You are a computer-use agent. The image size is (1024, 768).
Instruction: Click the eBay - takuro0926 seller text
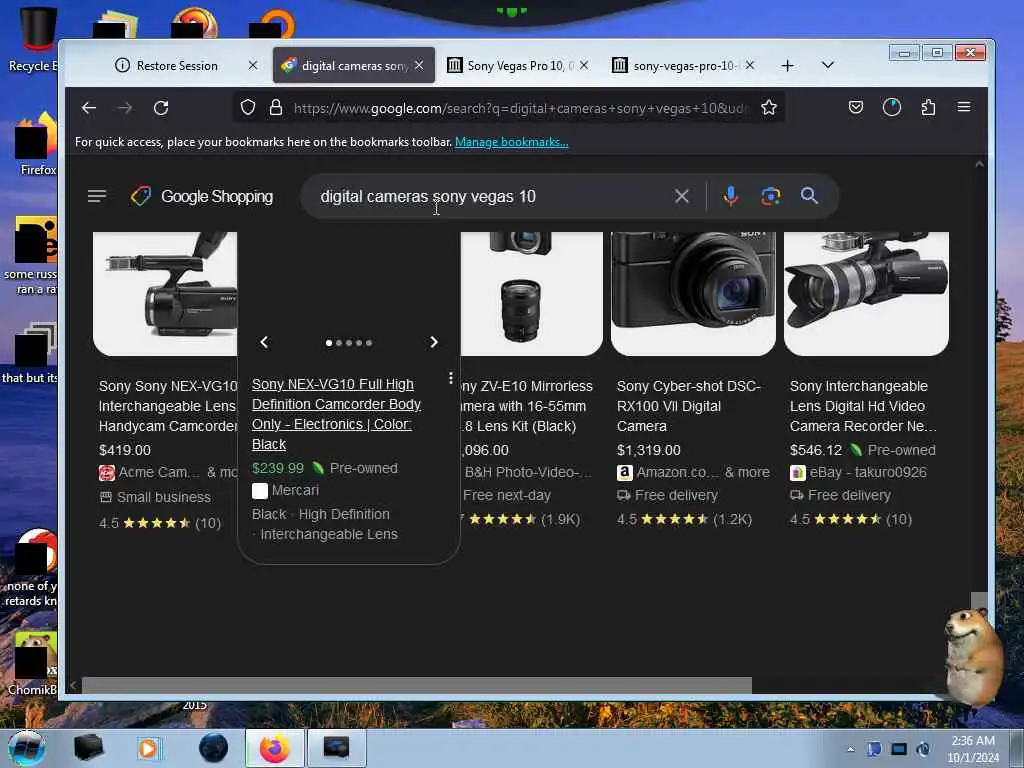pyautogui.click(x=868, y=472)
